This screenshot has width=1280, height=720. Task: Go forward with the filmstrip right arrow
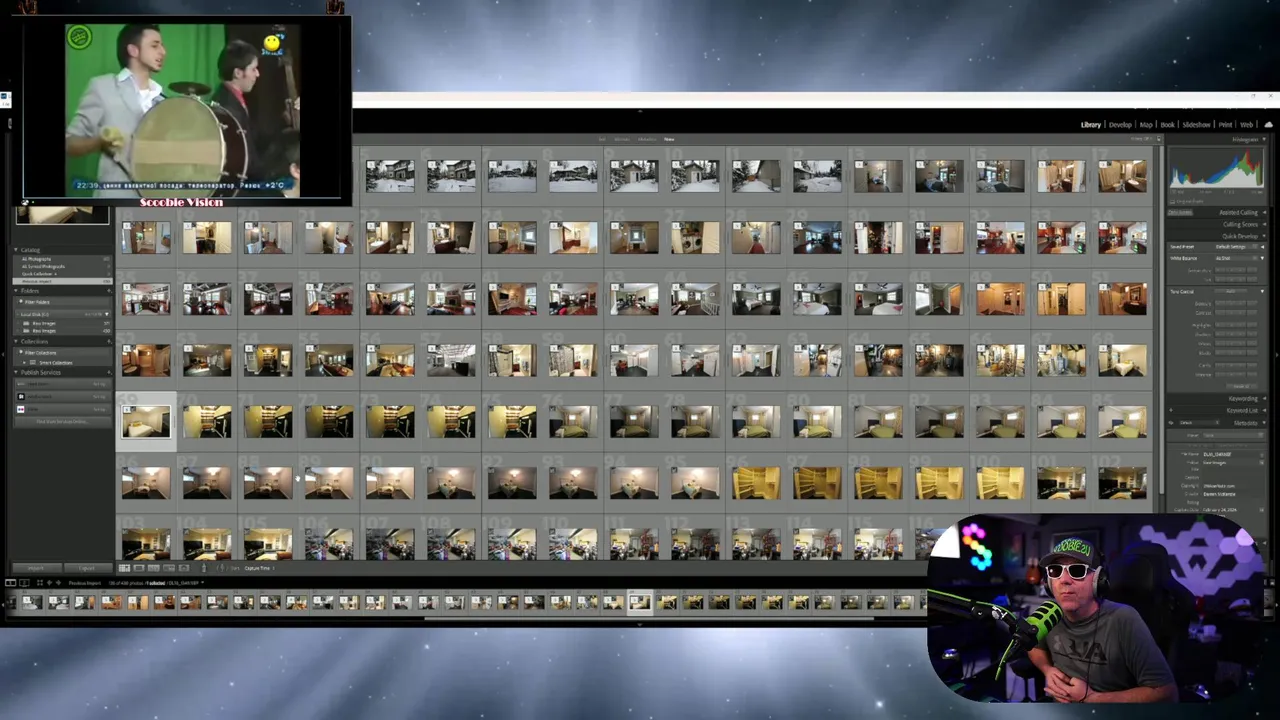pyautogui.click(x=58, y=583)
